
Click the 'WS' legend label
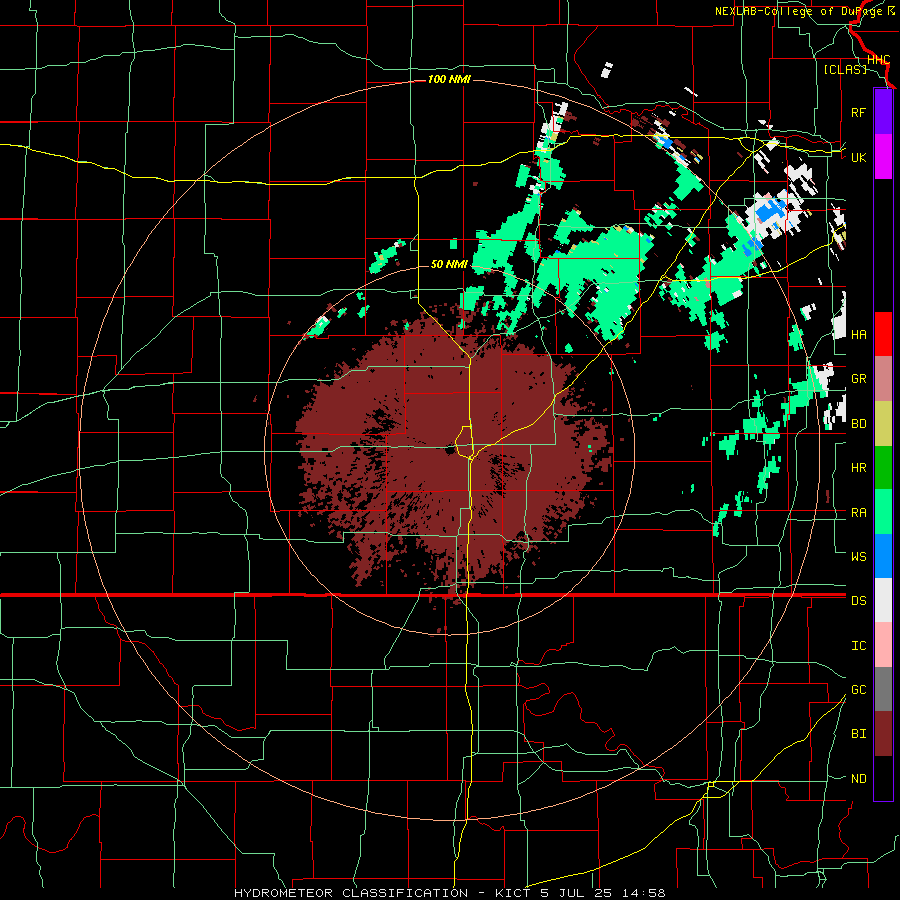858,557
